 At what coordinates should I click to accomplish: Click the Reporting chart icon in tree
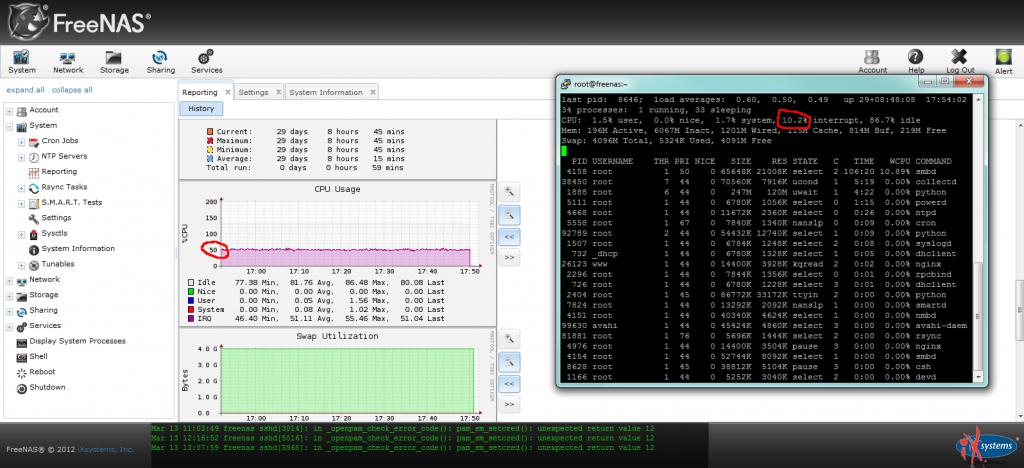(x=34, y=172)
